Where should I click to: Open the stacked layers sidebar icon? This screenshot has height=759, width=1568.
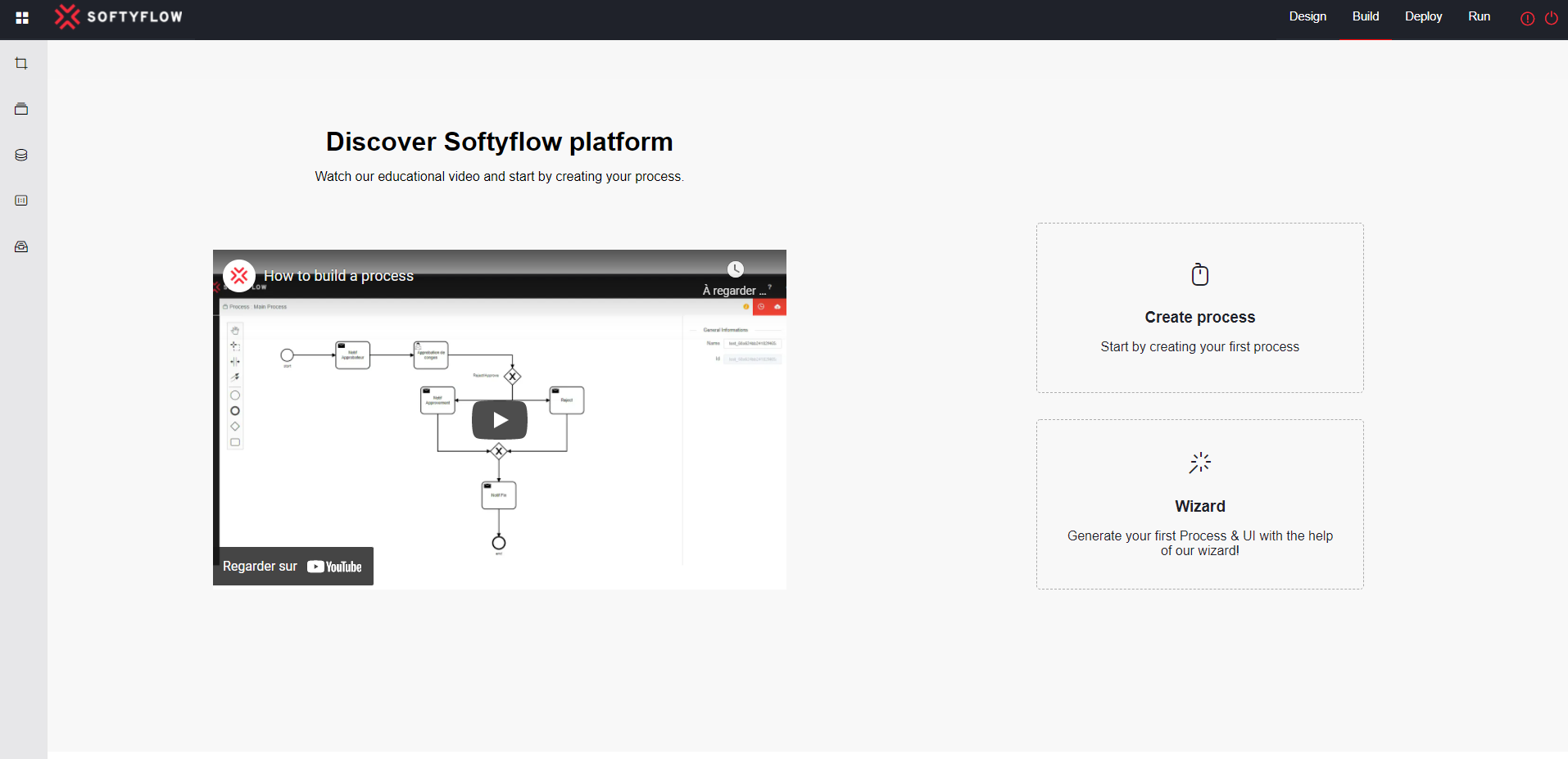[21, 109]
